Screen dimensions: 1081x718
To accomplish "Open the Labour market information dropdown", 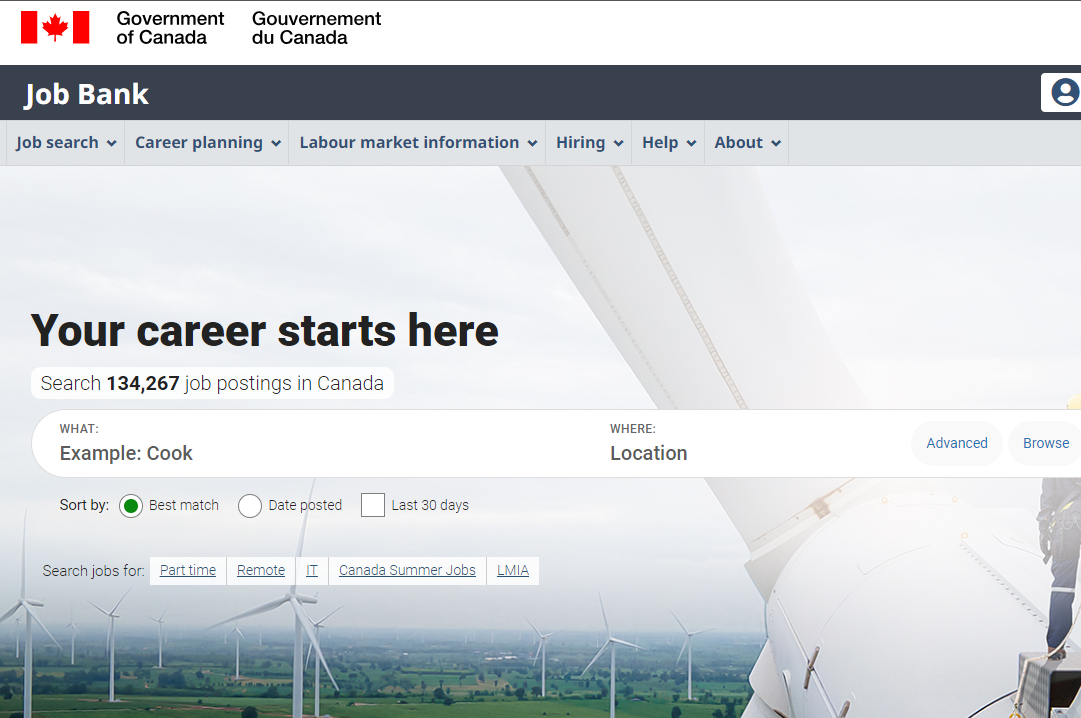I will coord(418,143).
